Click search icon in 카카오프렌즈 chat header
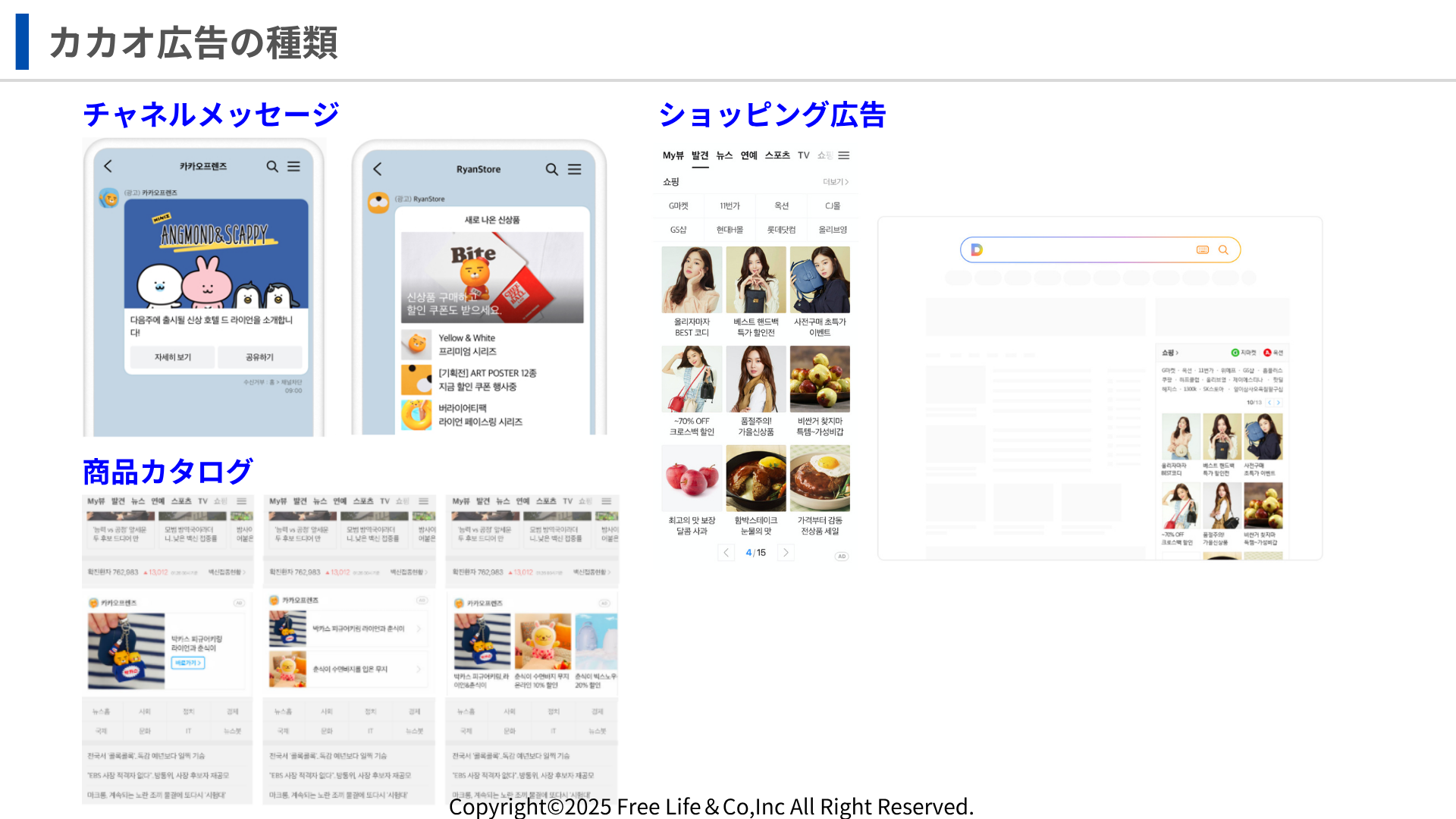1456x819 pixels. 272,166
